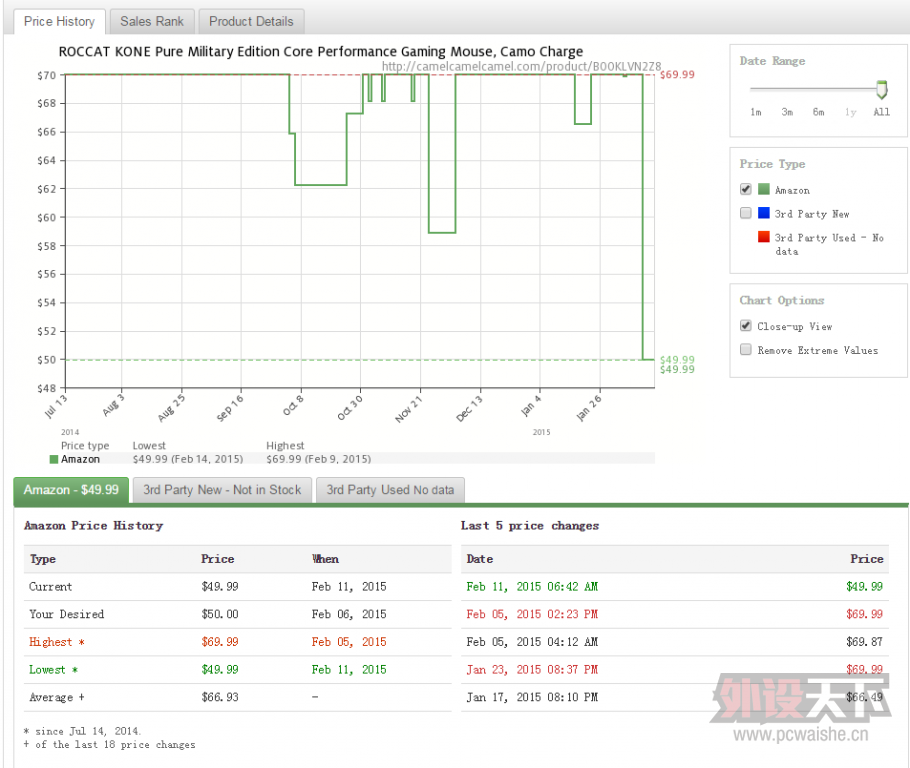Set date range to All
The image size is (910, 768).
pyautogui.click(x=882, y=112)
